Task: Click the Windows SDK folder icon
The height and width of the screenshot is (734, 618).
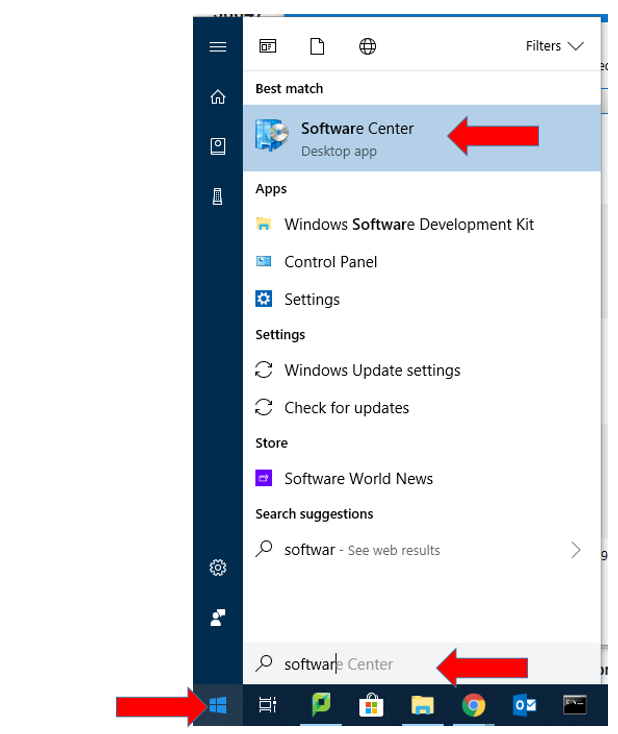Action: click(x=264, y=224)
